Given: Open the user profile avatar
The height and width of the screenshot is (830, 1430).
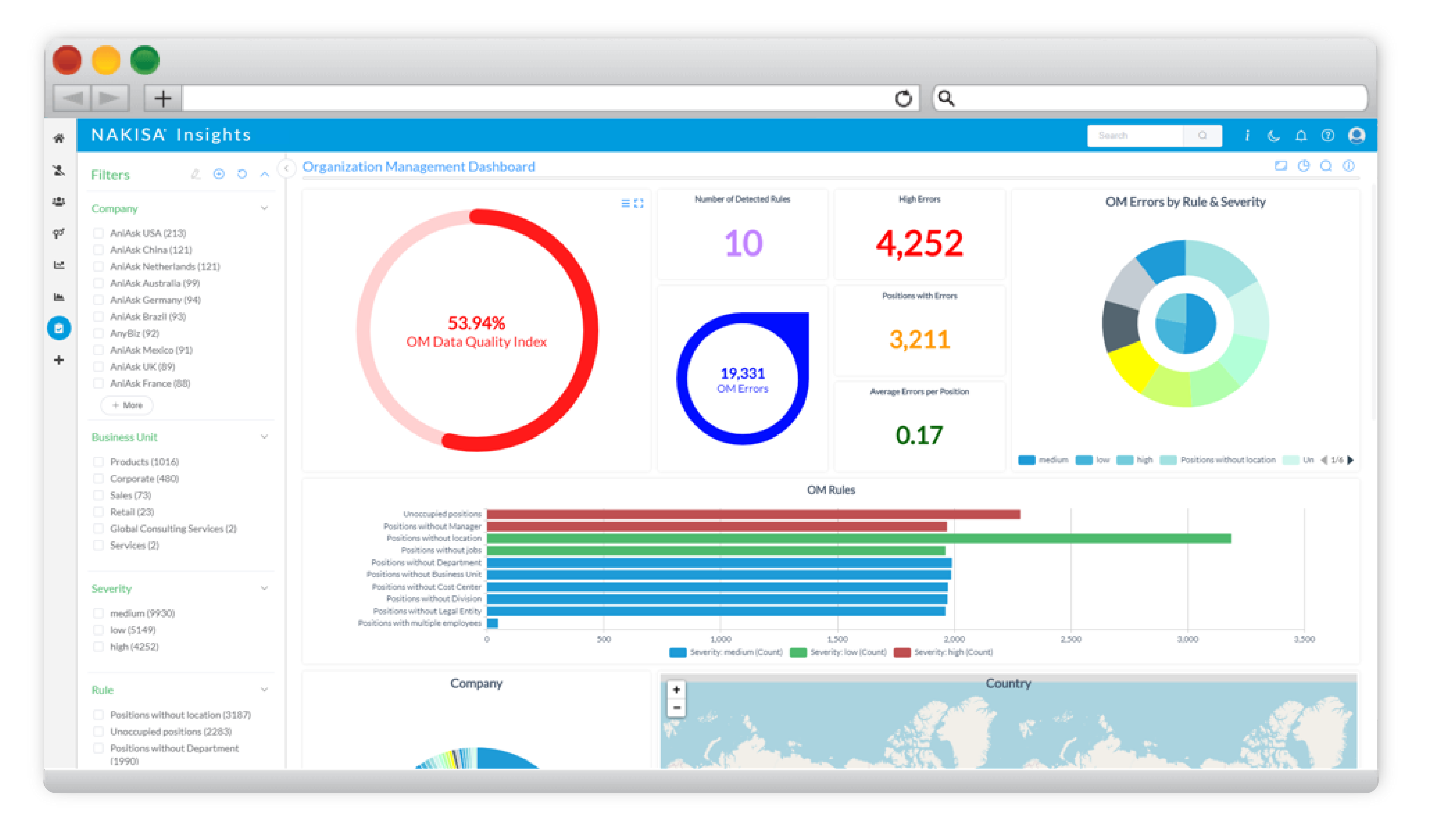Looking at the screenshot, I should coord(1356,136).
